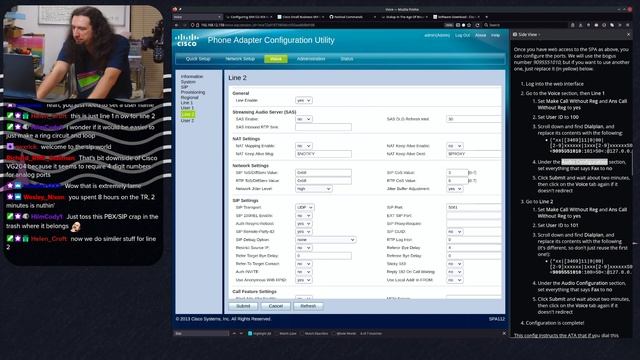
Task: Open the Line Enable dropdown
Action: click(304, 100)
